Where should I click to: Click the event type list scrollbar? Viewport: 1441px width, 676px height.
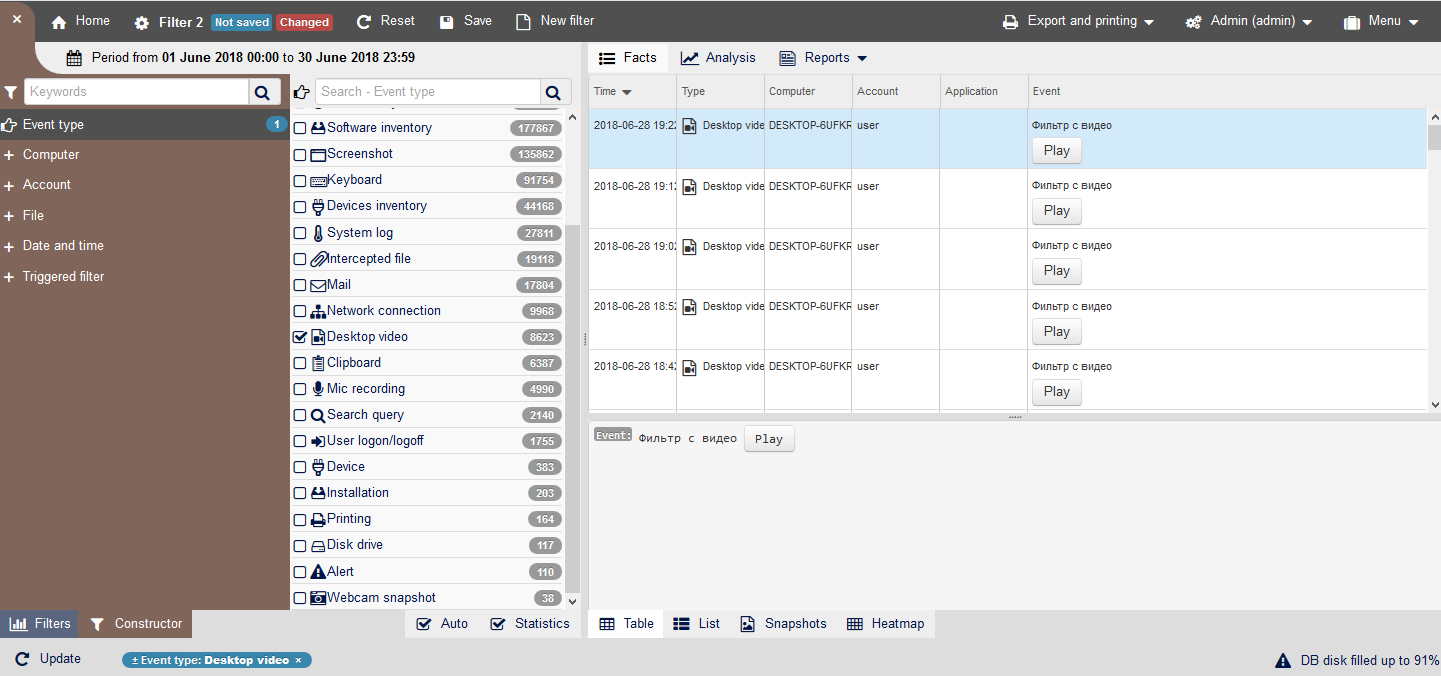(572, 408)
